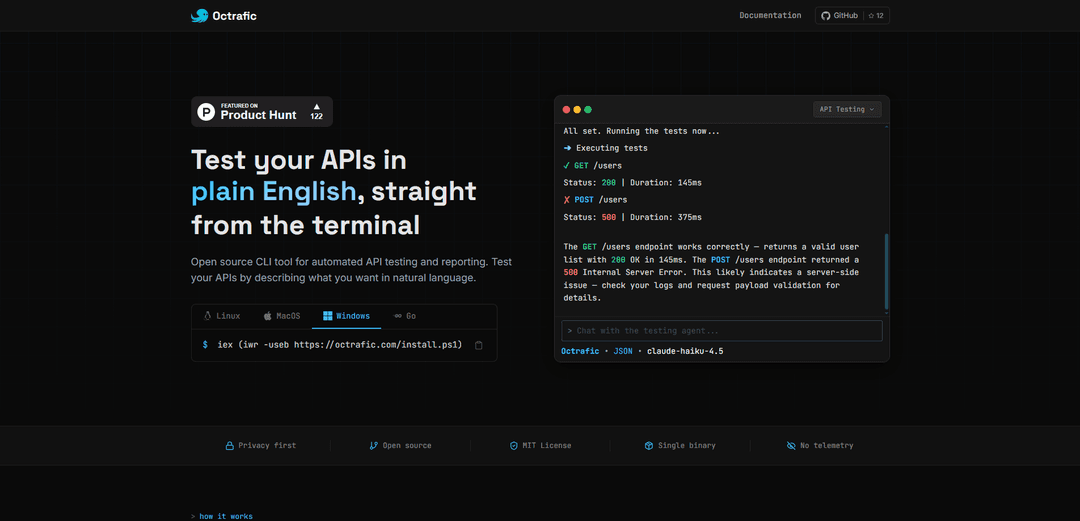Click the red terminal window dot

pos(567,109)
